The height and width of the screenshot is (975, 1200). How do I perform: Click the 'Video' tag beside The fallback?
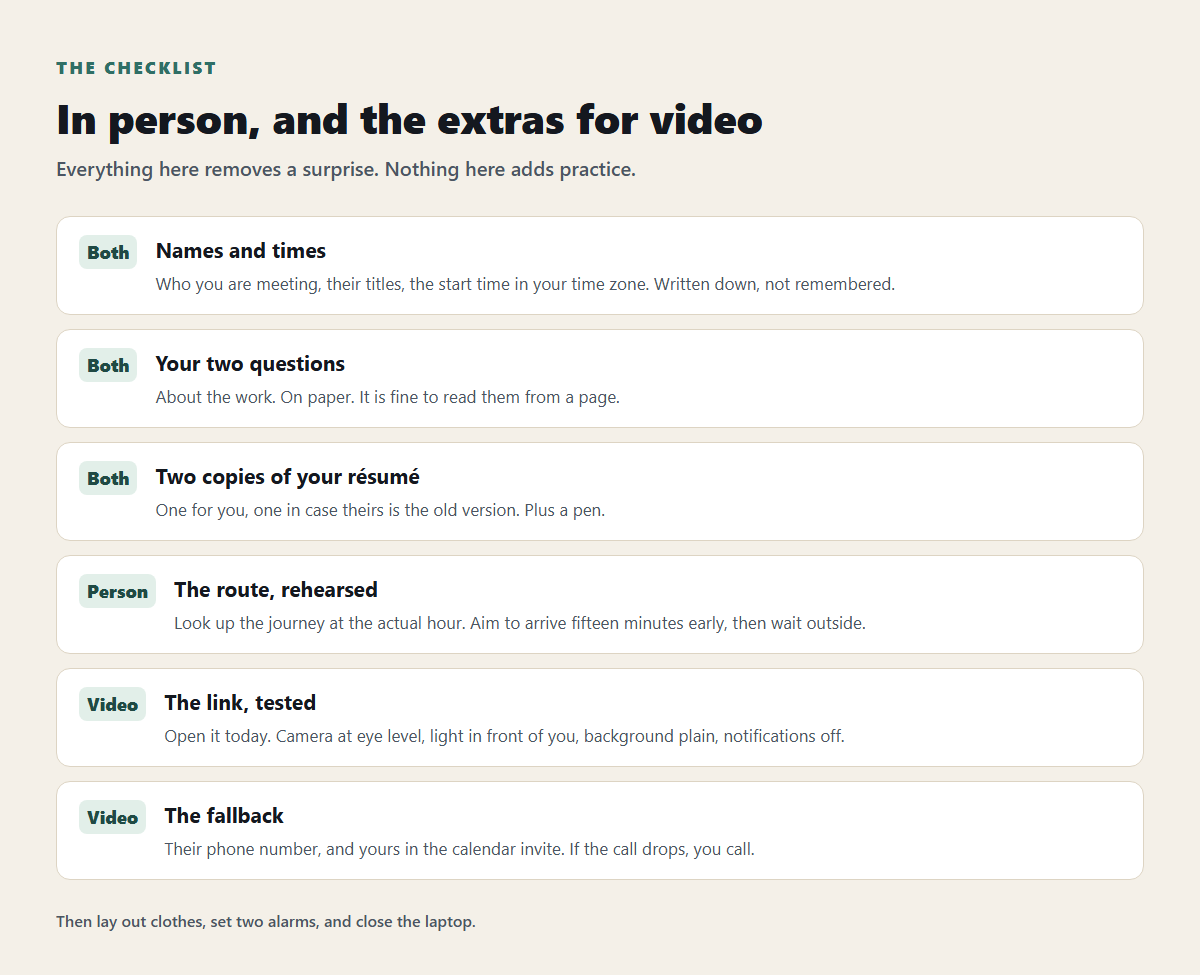pyautogui.click(x=112, y=817)
